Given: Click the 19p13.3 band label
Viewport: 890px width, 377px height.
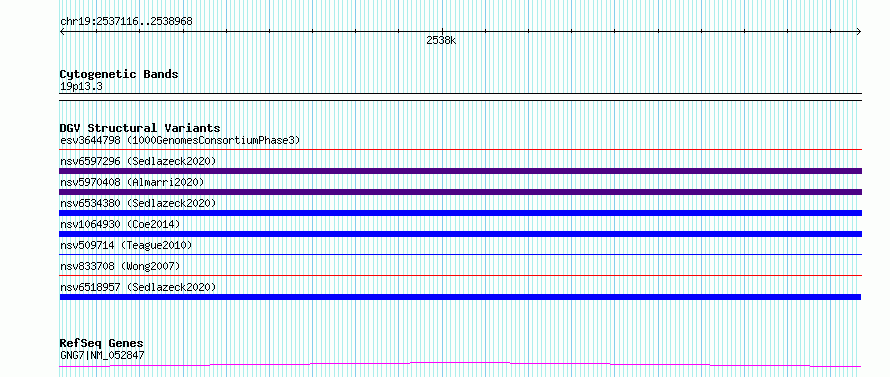Looking at the screenshot, I should pyautogui.click(x=81, y=87).
